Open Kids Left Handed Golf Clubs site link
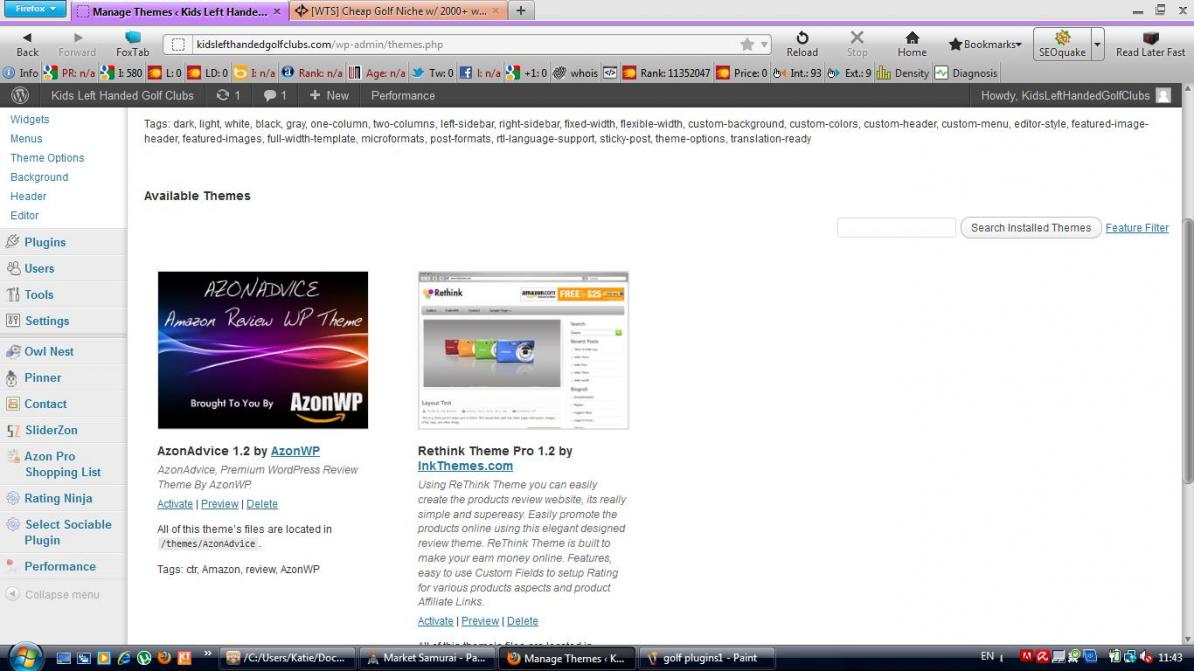This screenshot has height=671, width=1194. click(122, 96)
